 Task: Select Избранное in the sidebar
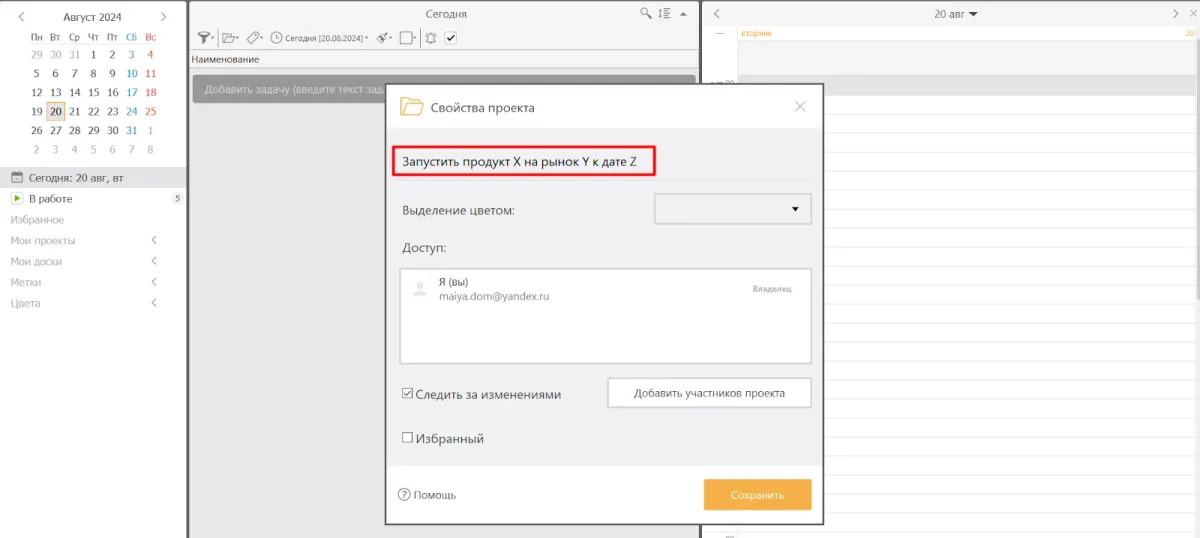tap(37, 219)
